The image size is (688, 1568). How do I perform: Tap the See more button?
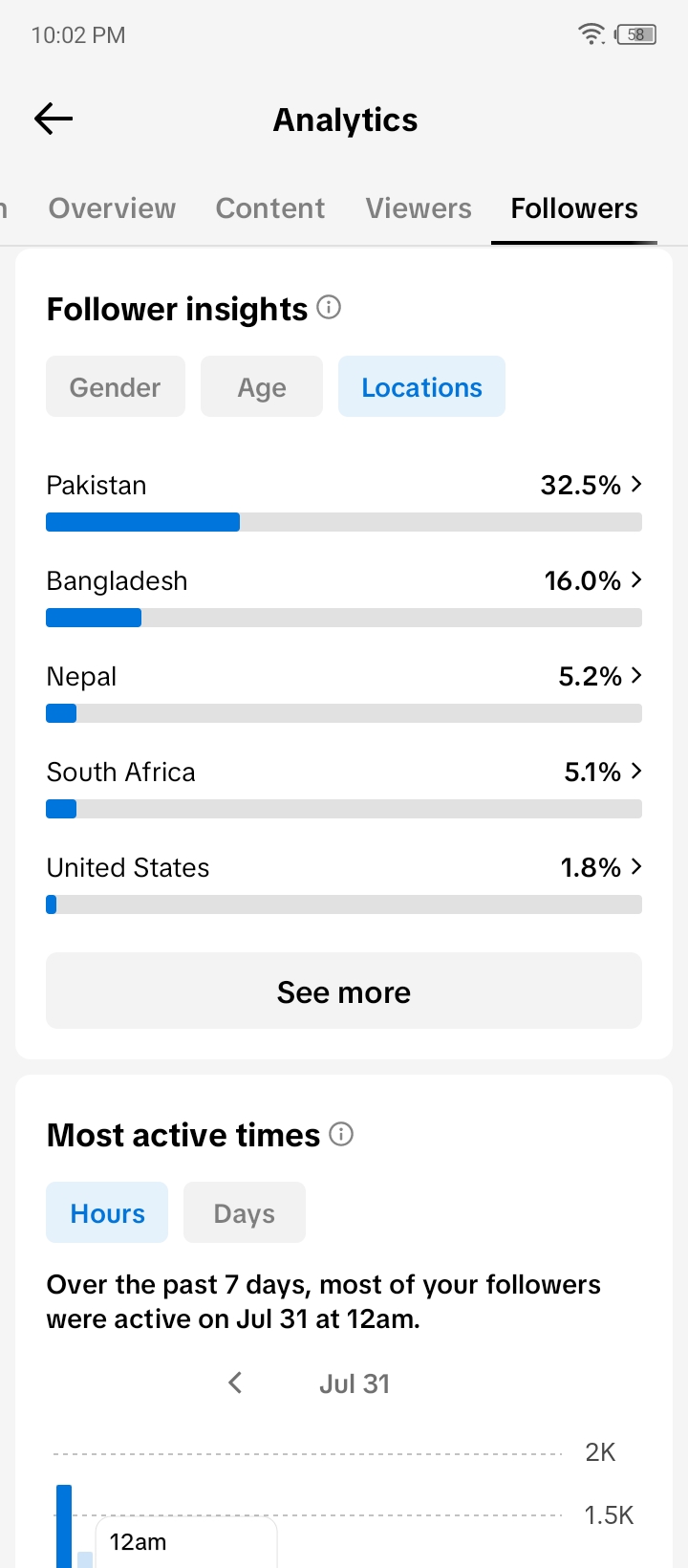[x=344, y=991]
